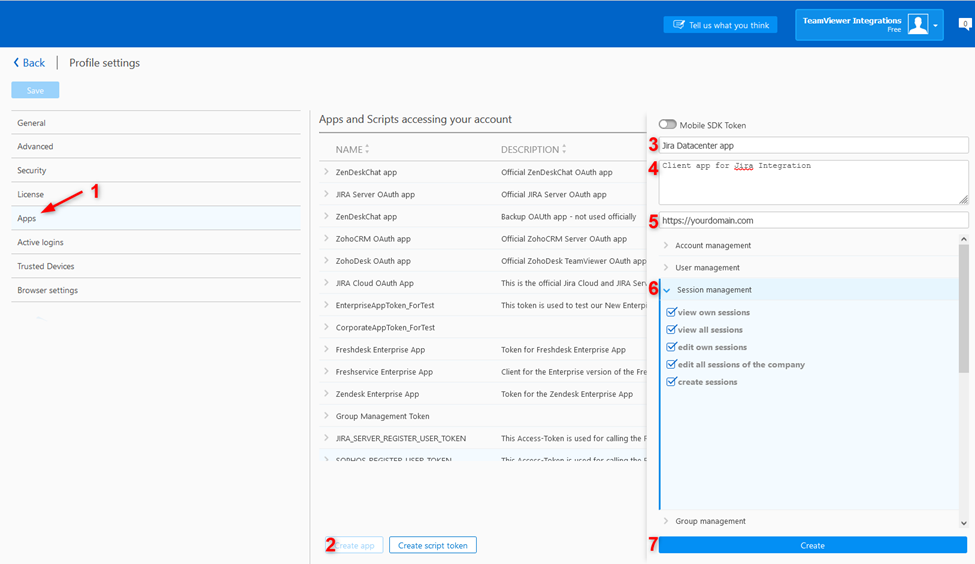
Task: Collapse the Session management section
Action: (667, 290)
